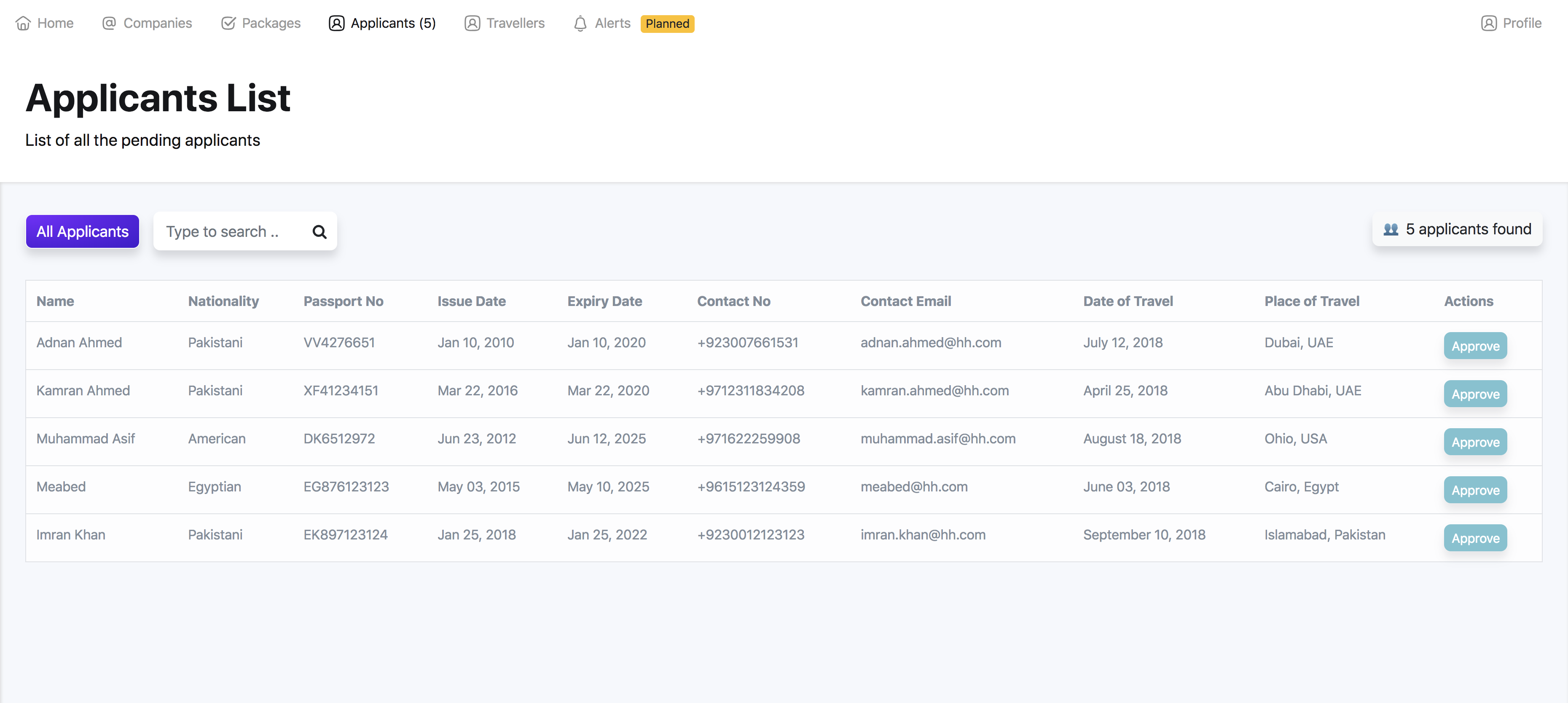Image resolution: width=1568 pixels, height=703 pixels.
Task: Click the search magnifier icon
Action: click(320, 232)
